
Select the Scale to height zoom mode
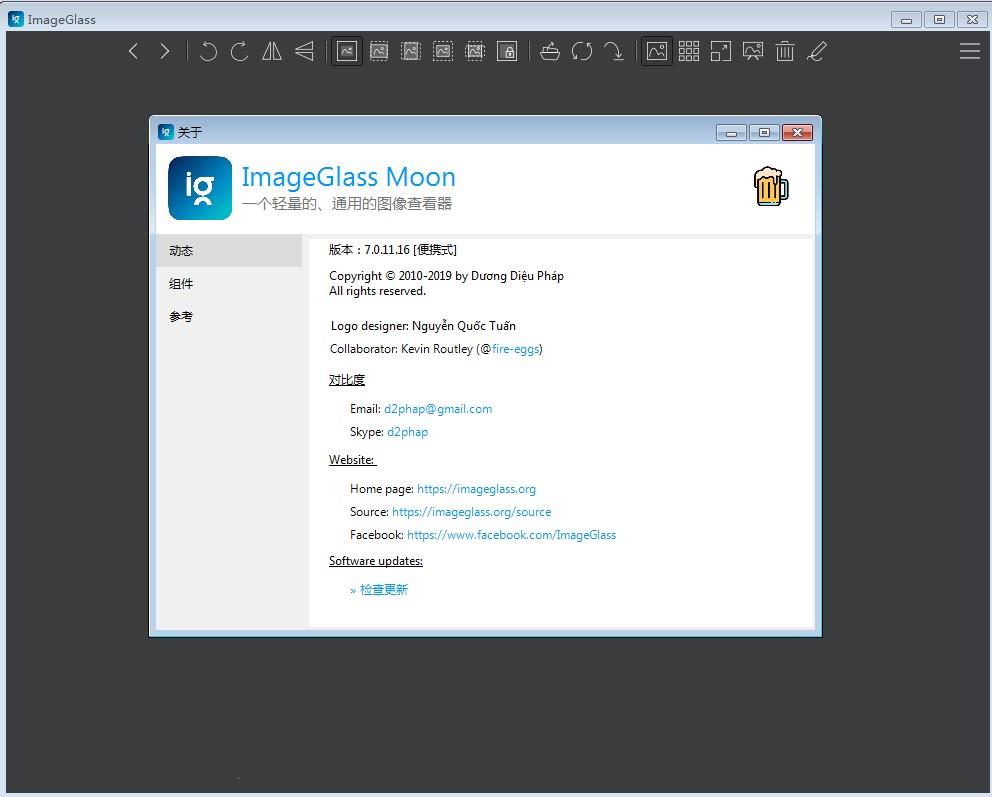click(443, 51)
